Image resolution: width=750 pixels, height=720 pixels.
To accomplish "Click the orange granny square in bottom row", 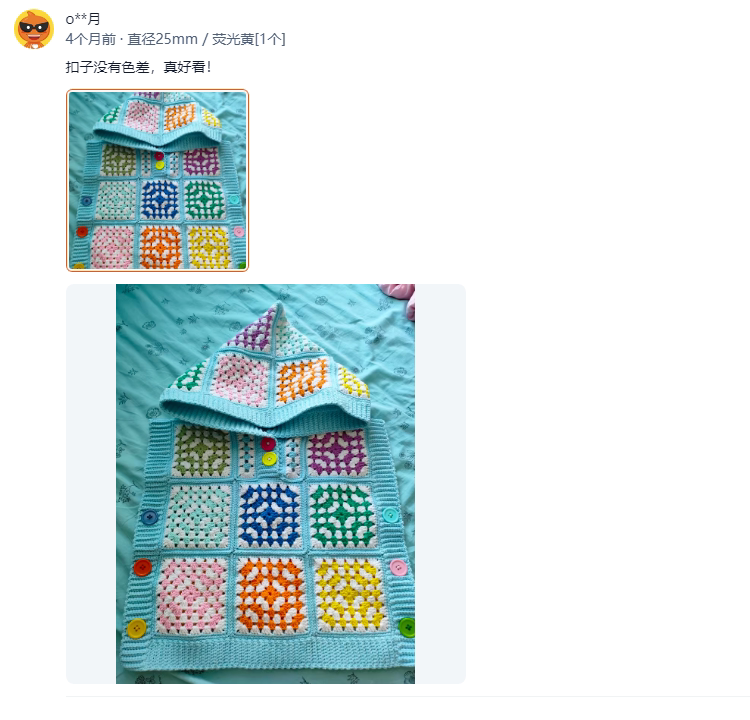I will tap(271, 594).
